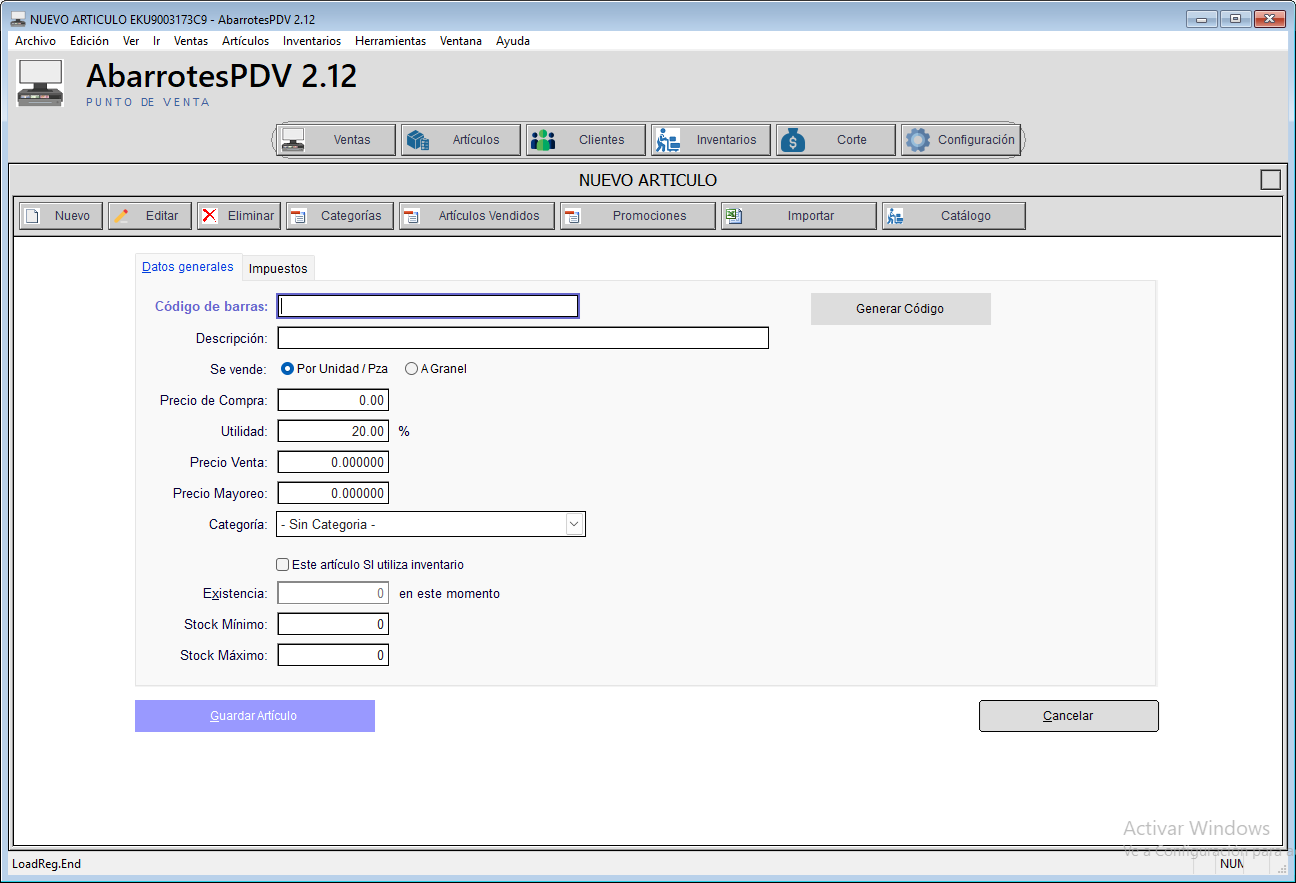The width and height of the screenshot is (1296, 883).
Task: Click the Cancelar button
Action: click(x=1068, y=716)
